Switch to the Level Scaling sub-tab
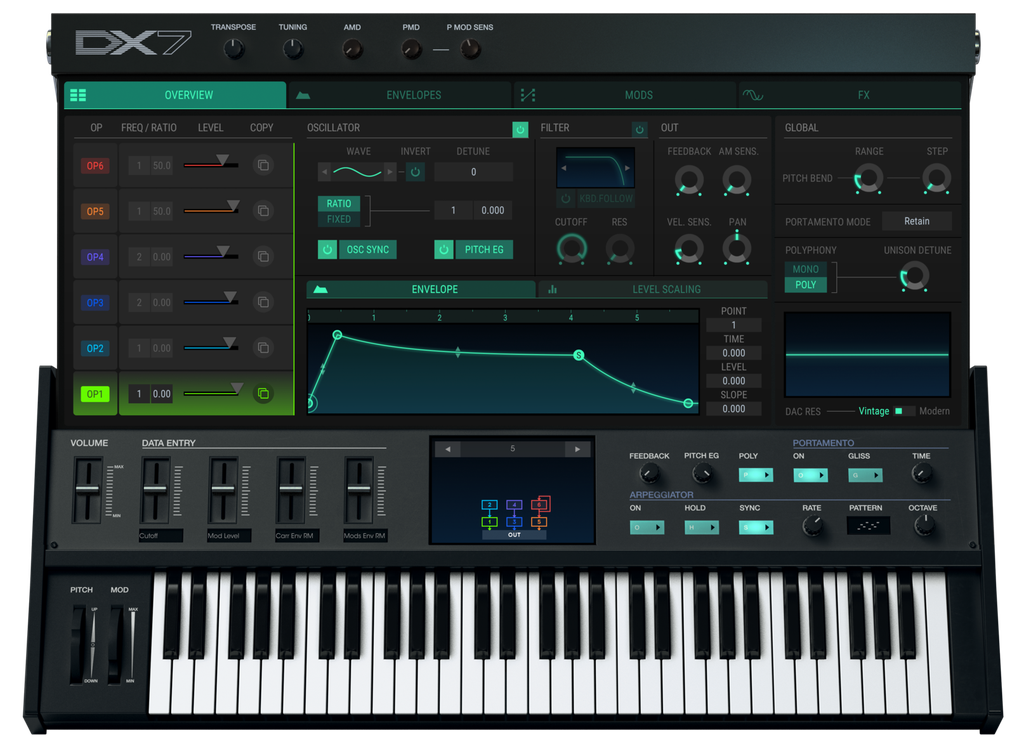 652,289
